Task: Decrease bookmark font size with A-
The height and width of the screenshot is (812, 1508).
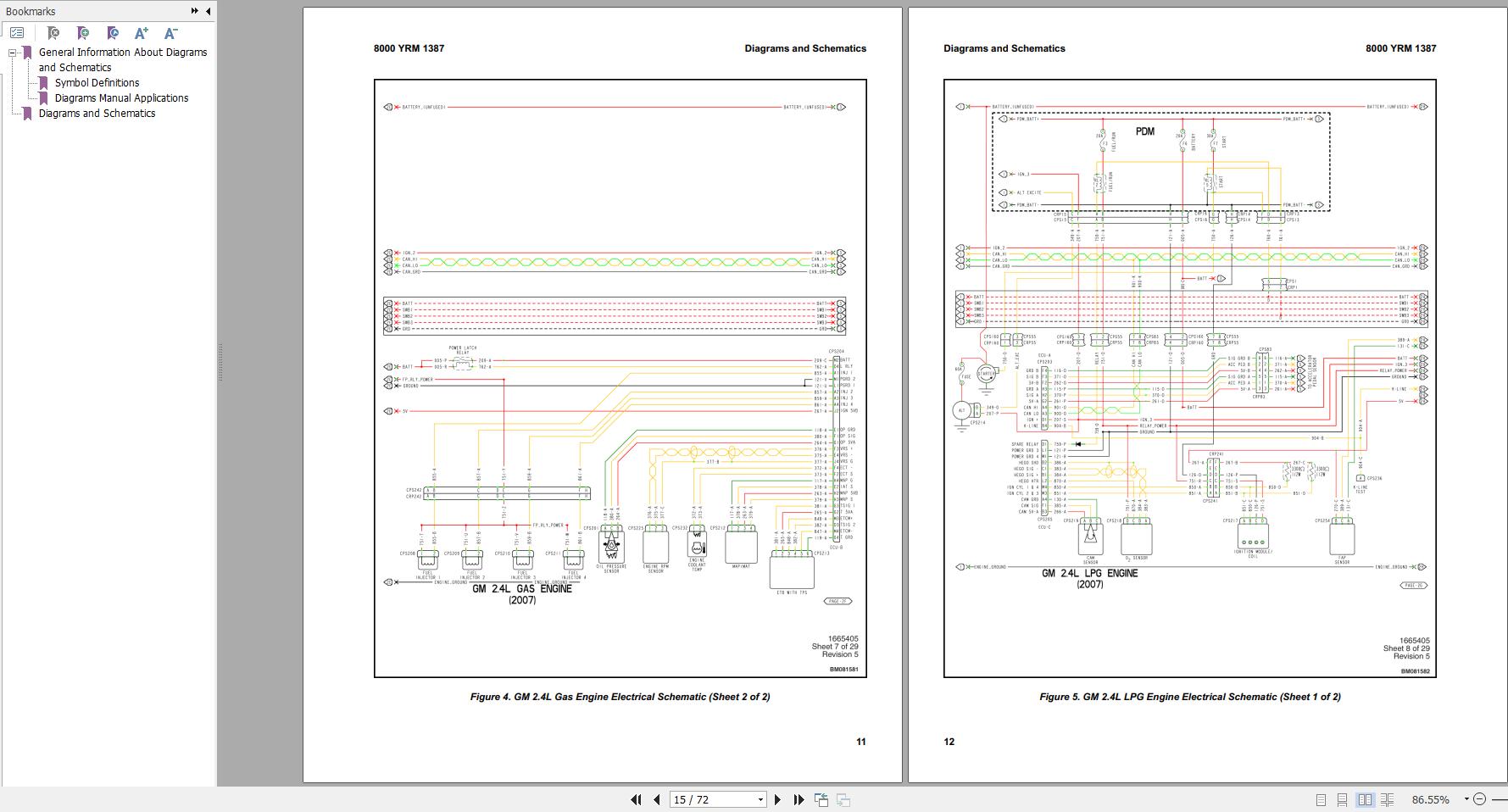Action: [x=170, y=33]
